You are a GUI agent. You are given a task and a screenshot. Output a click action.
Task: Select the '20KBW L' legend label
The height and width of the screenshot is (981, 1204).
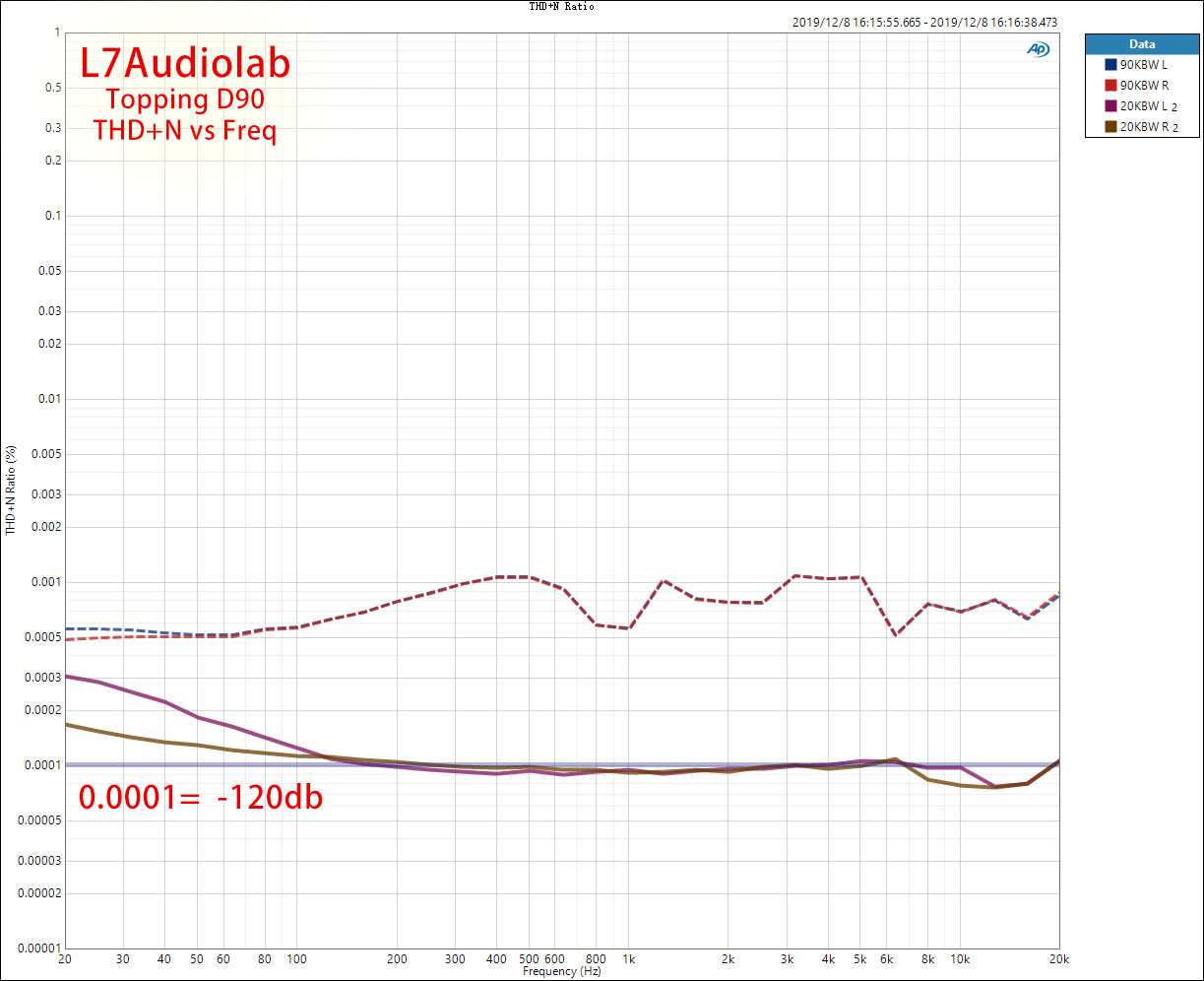(1143, 106)
